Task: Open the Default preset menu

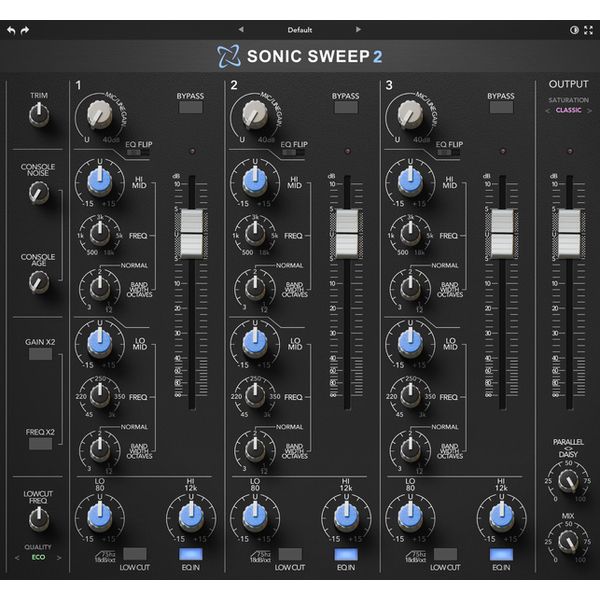Action: pyautogui.click(x=299, y=30)
